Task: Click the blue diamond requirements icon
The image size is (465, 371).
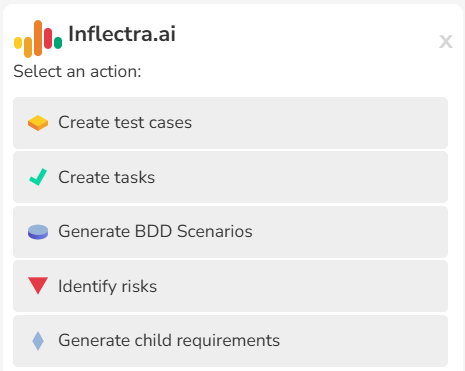Action: point(38,341)
